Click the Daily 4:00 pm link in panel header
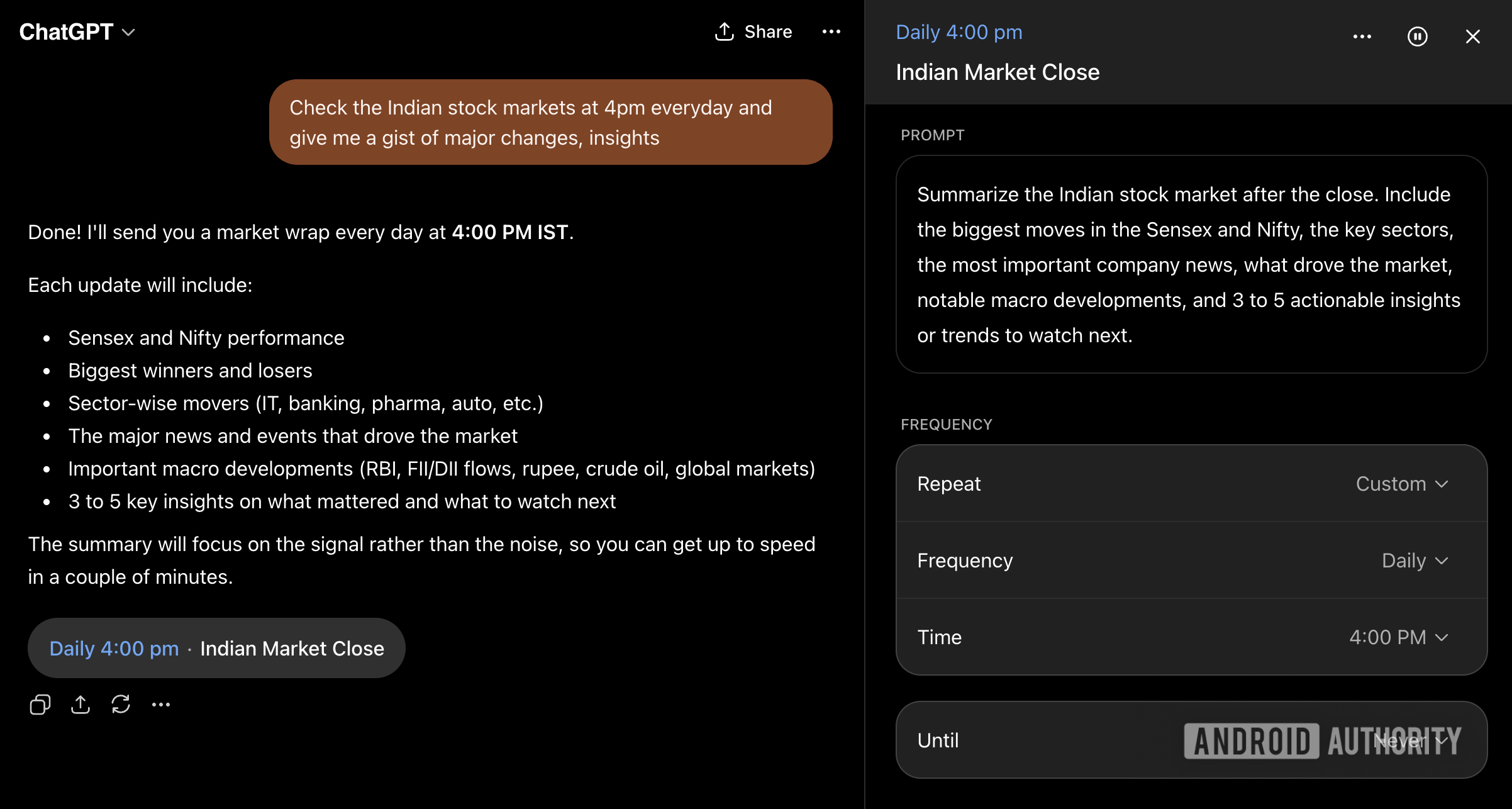This screenshot has height=809, width=1512. pos(959,32)
